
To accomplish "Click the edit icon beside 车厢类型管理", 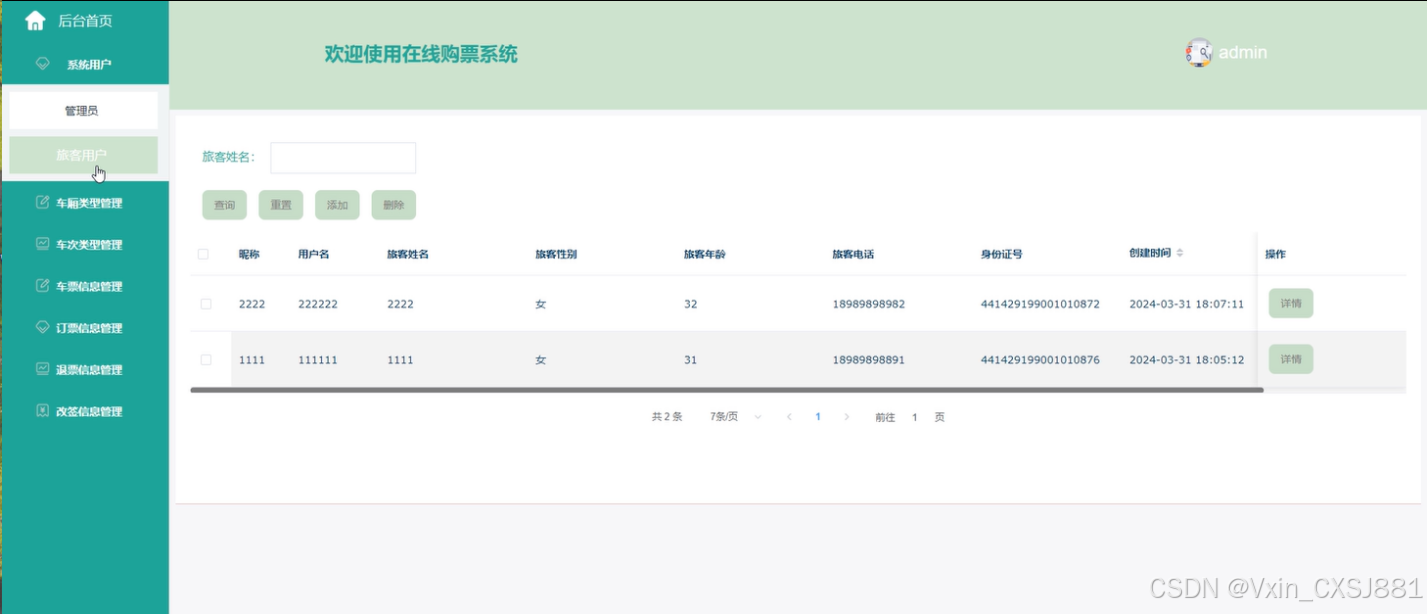I will [x=42, y=203].
